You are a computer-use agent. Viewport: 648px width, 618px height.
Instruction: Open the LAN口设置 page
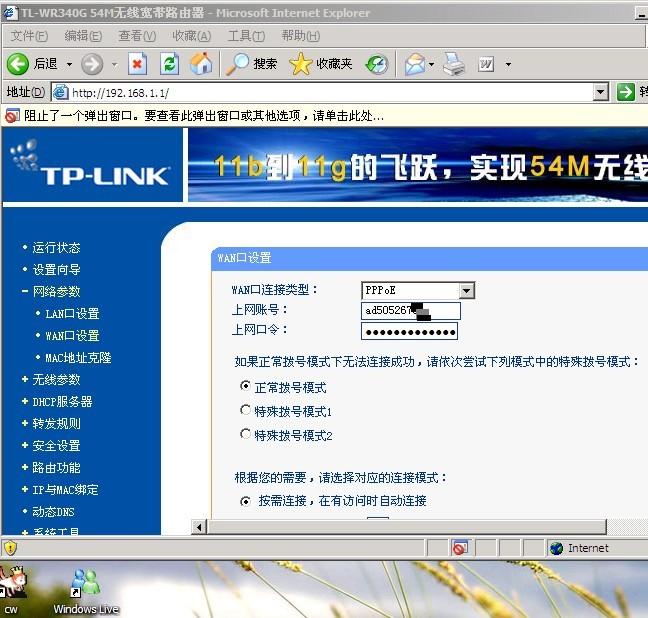pyautogui.click(x=72, y=314)
